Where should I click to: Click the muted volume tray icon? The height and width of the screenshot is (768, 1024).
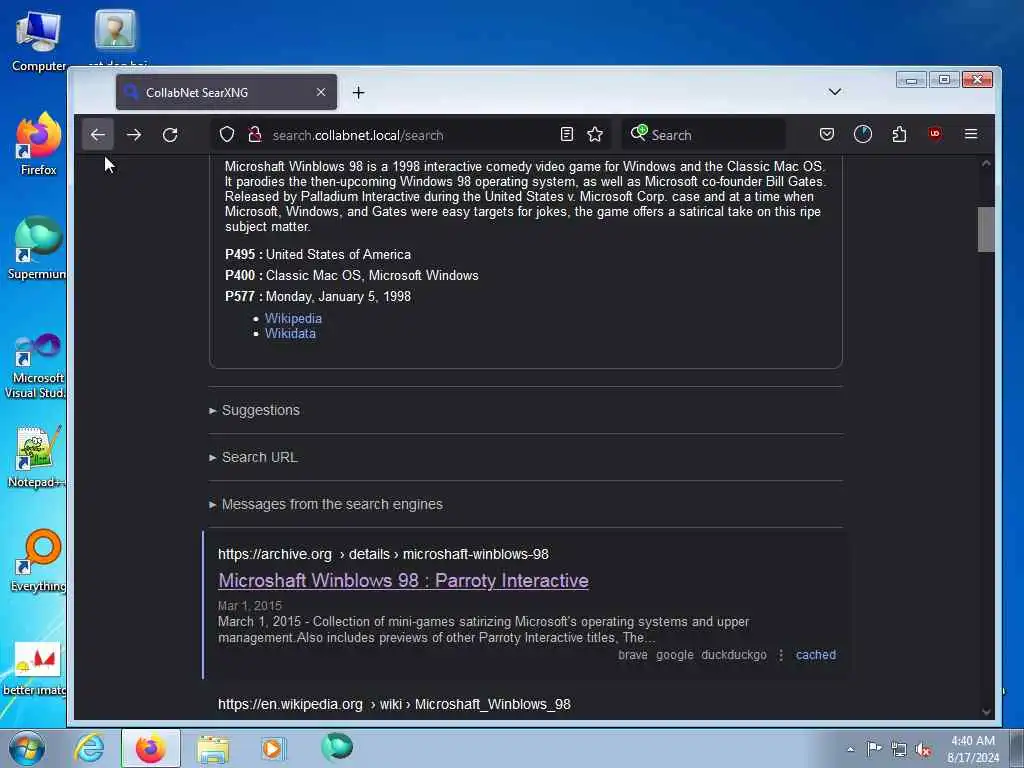tap(923, 749)
